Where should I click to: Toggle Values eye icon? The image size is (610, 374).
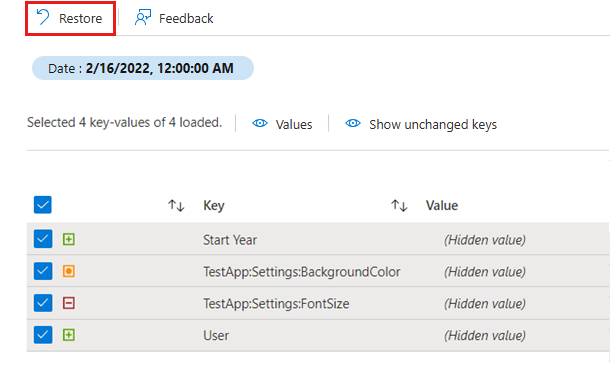(x=259, y=123)
